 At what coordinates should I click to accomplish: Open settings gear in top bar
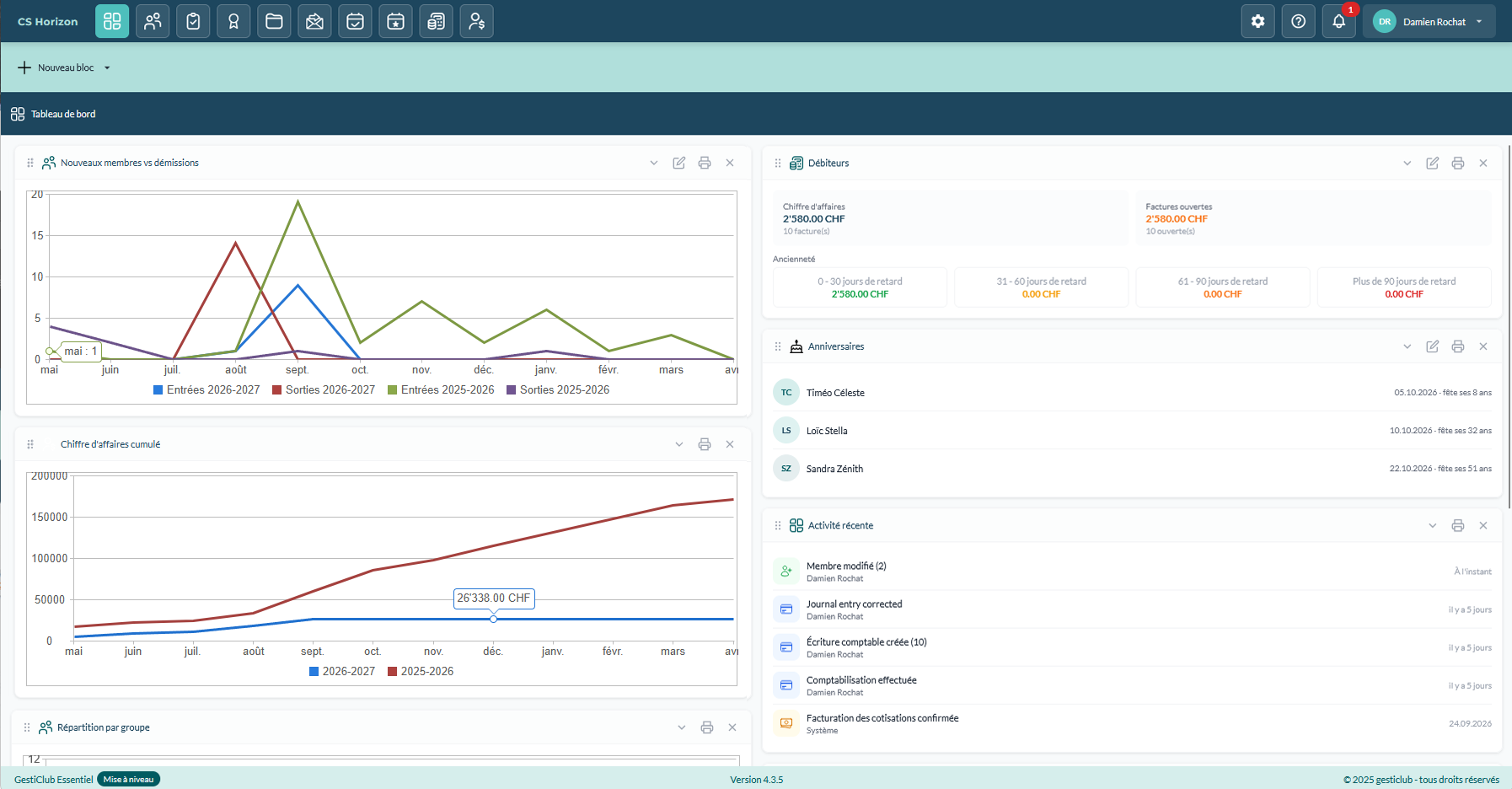click(1257, 21)
